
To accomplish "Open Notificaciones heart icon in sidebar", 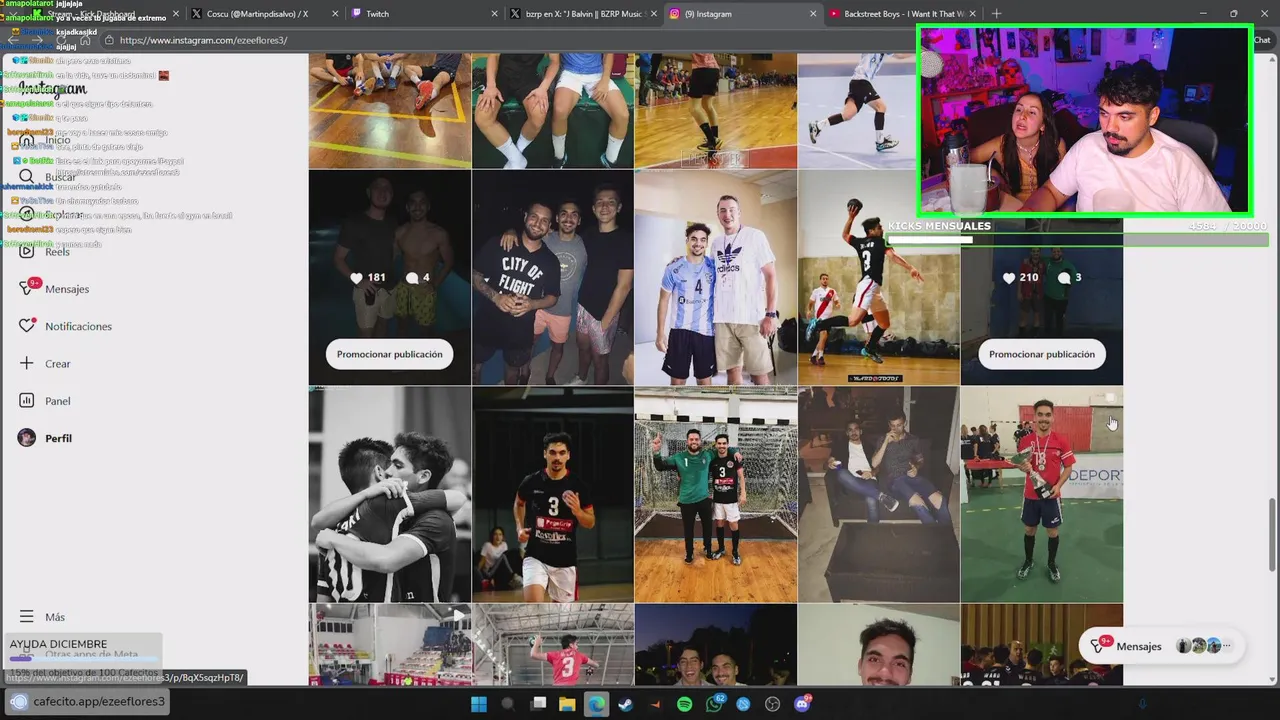I will pos(27,326).
